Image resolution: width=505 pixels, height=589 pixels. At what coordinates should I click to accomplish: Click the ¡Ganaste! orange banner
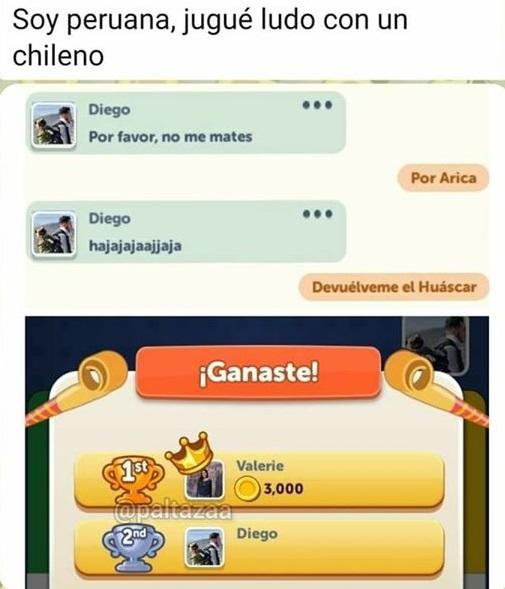(259, 372)
